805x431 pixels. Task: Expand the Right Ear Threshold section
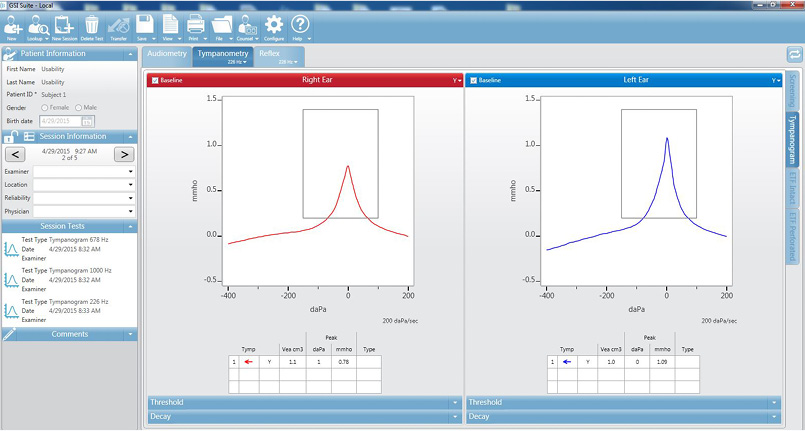coord(304,402)
